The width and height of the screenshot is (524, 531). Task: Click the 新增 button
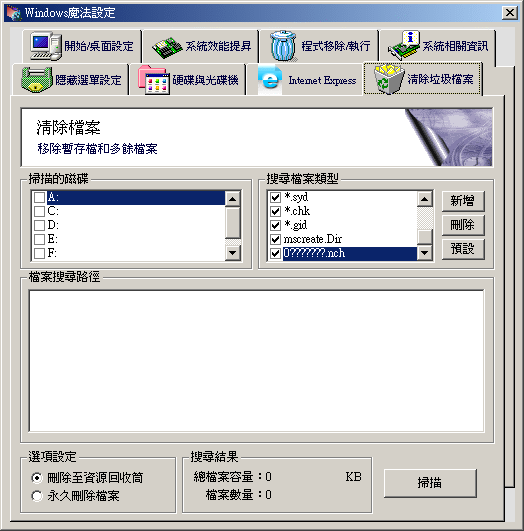pos(463,201)
